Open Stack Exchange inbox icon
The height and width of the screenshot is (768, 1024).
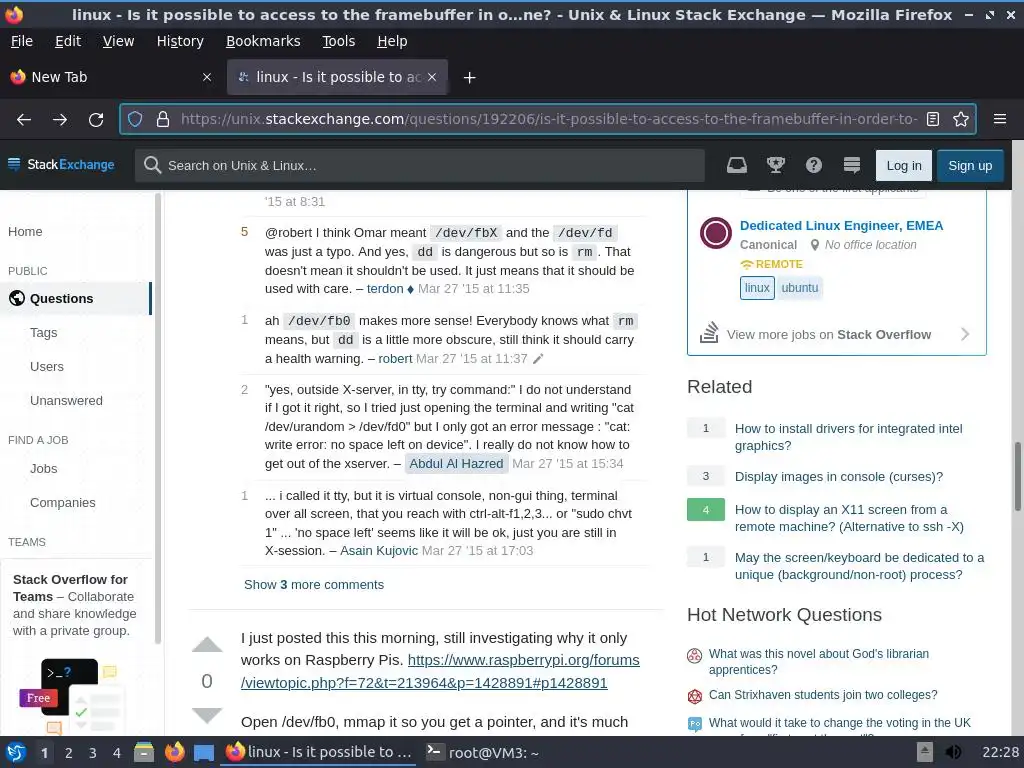[737, 165]
